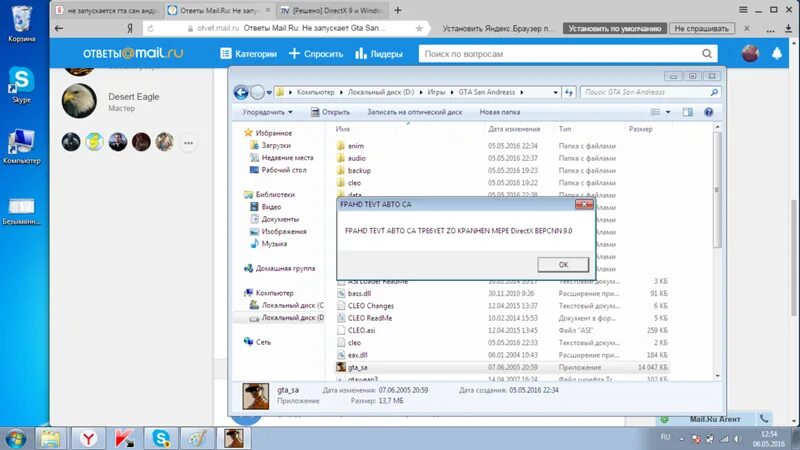Change Explorer view mode icon
This screenshot has height=450, width=800.
point(655,112)
